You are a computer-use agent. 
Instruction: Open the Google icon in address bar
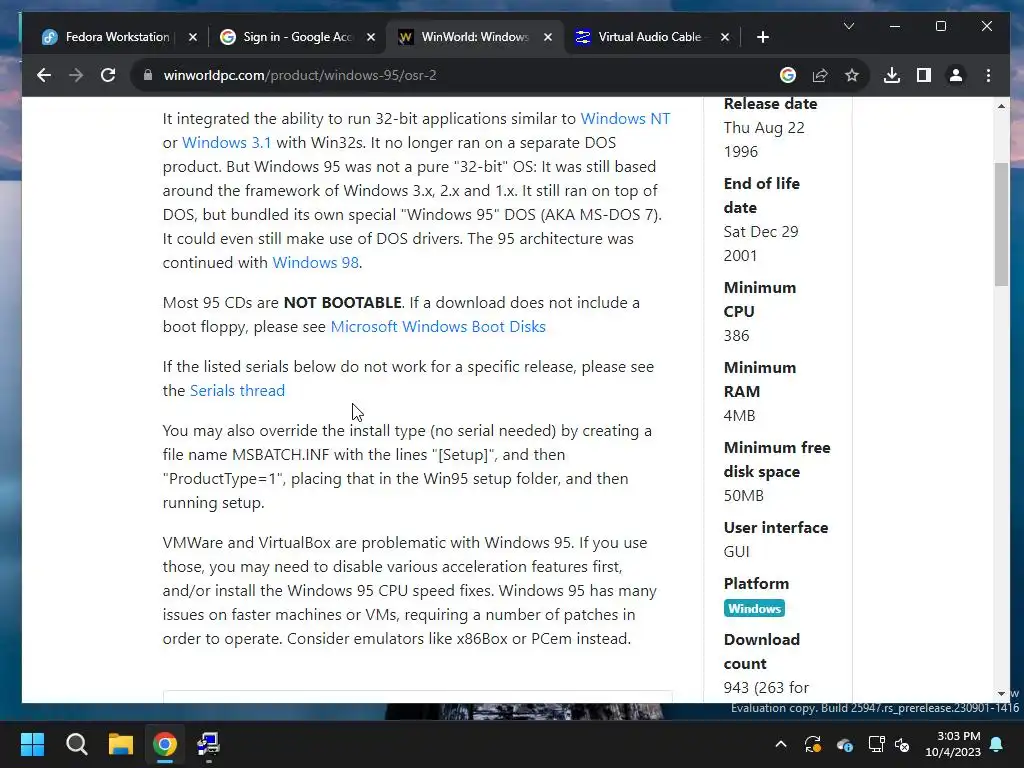(x=788, y=75)
